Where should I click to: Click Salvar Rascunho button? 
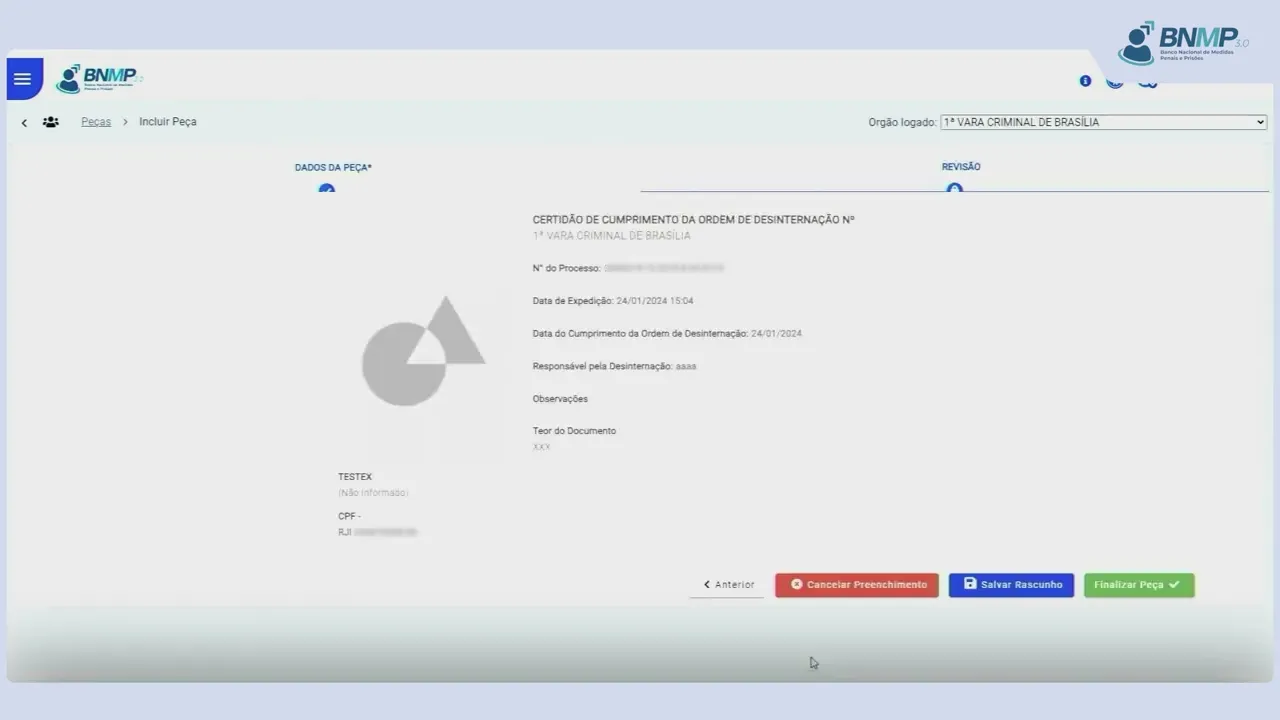pyautogui.click(x=1012, y=585)
